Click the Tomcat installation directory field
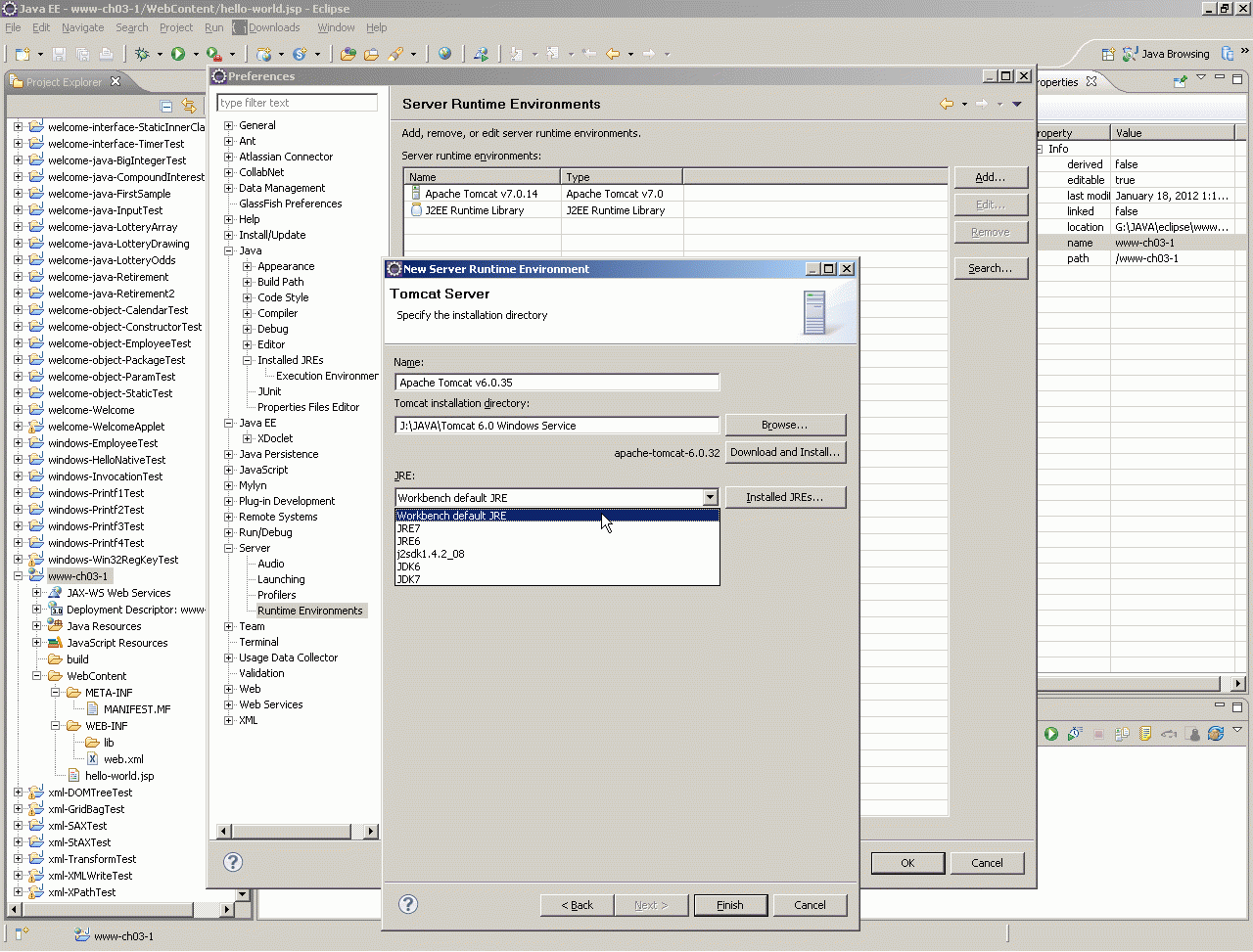 click(x=557, y=426)
